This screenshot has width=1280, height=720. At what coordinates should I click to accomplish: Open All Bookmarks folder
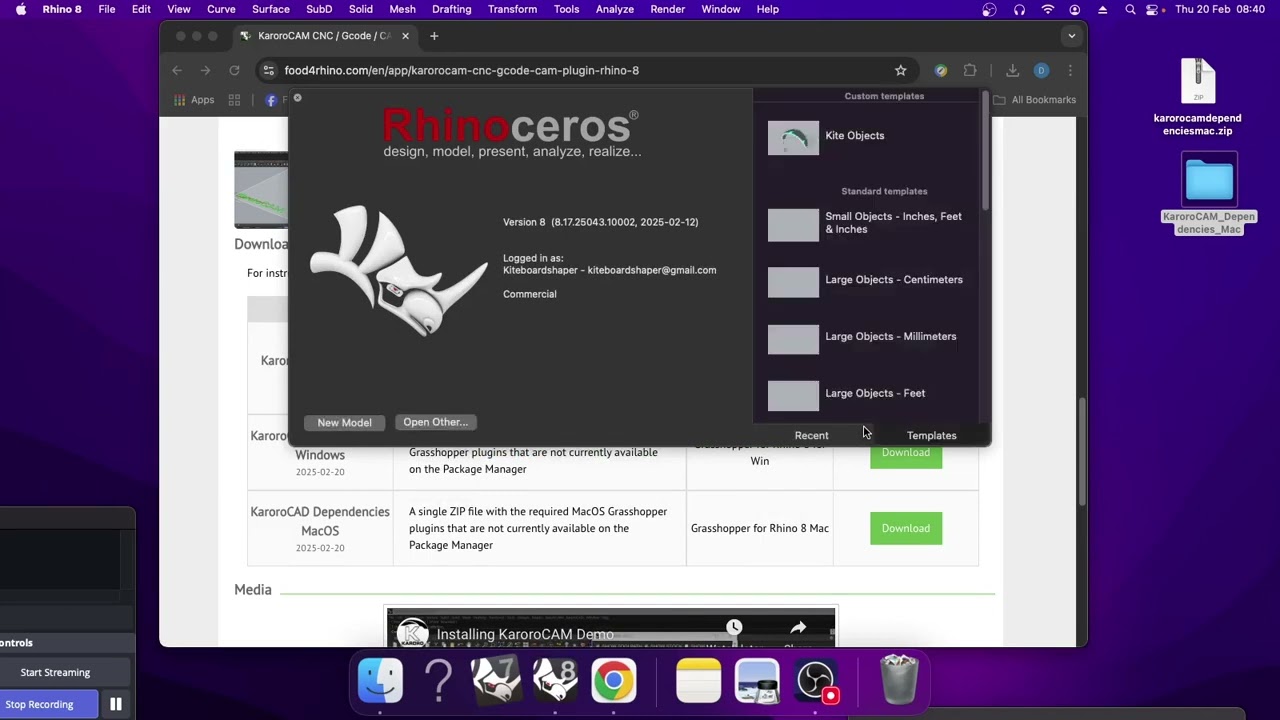[x=1034, y=100]
